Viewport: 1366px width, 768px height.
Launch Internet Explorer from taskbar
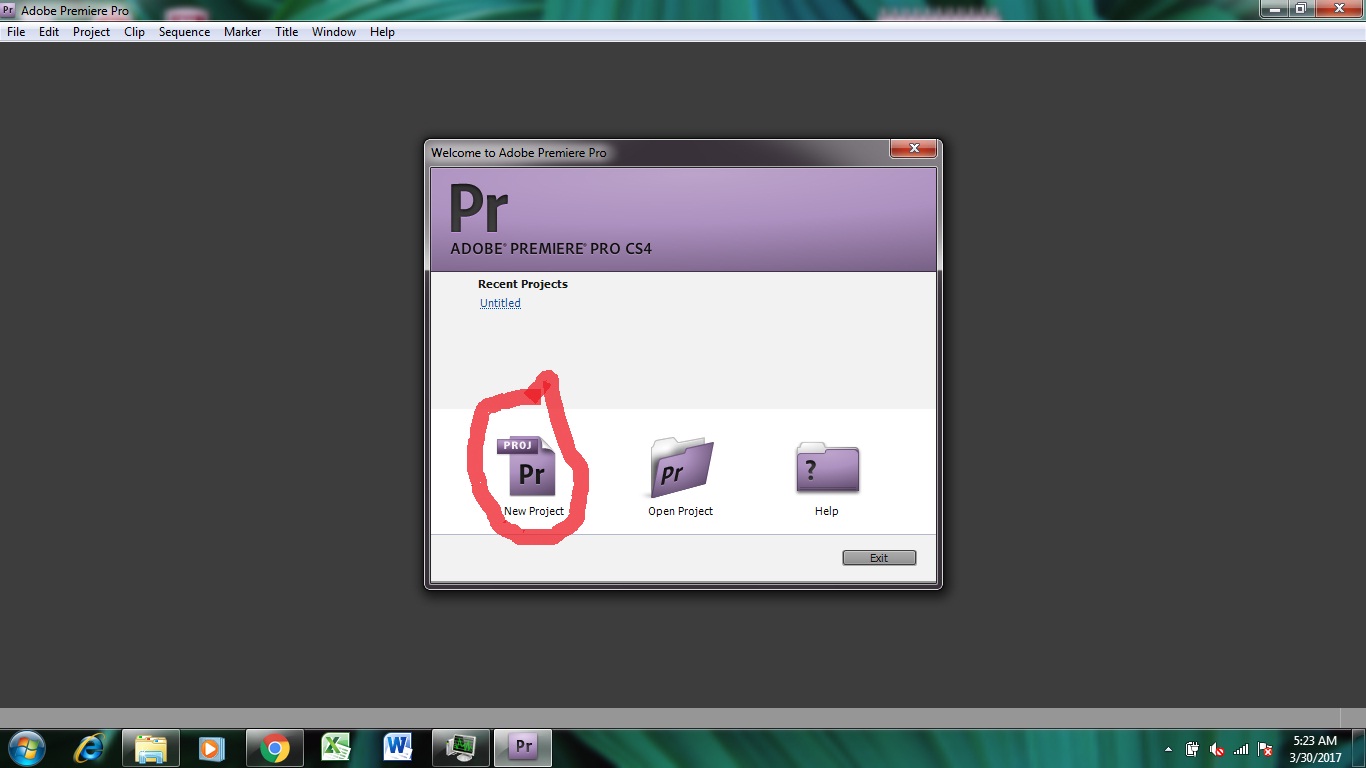point(89,748)
